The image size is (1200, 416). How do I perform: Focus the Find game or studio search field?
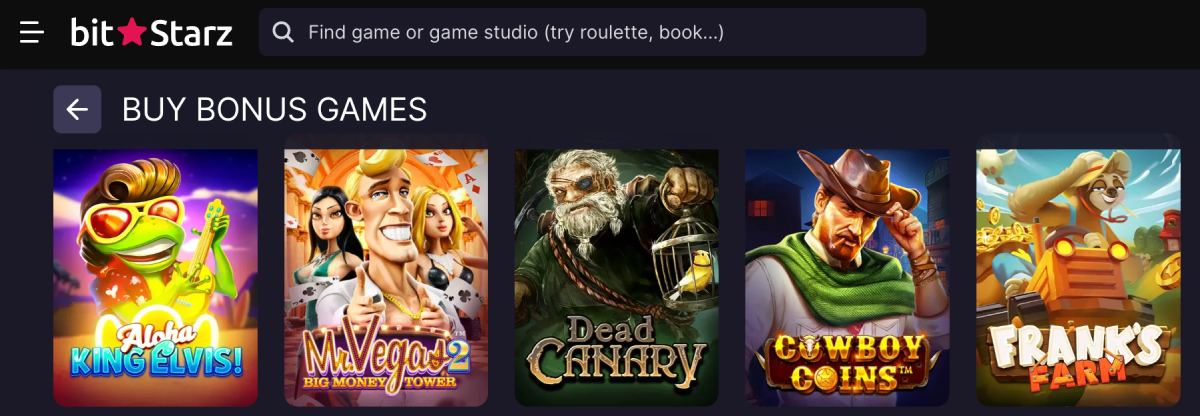coord(592,32)
